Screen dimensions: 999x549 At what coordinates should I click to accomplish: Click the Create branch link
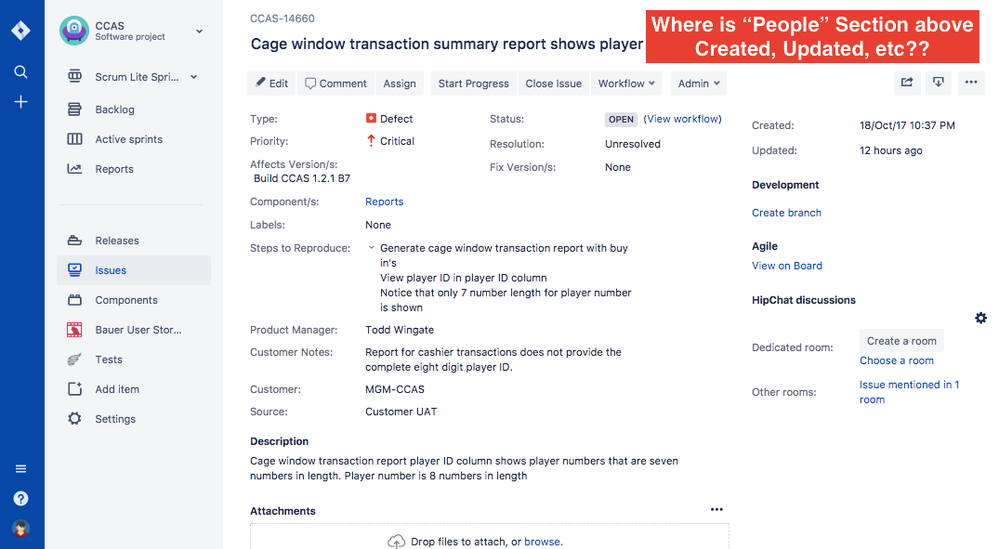(x=786, y=213)
